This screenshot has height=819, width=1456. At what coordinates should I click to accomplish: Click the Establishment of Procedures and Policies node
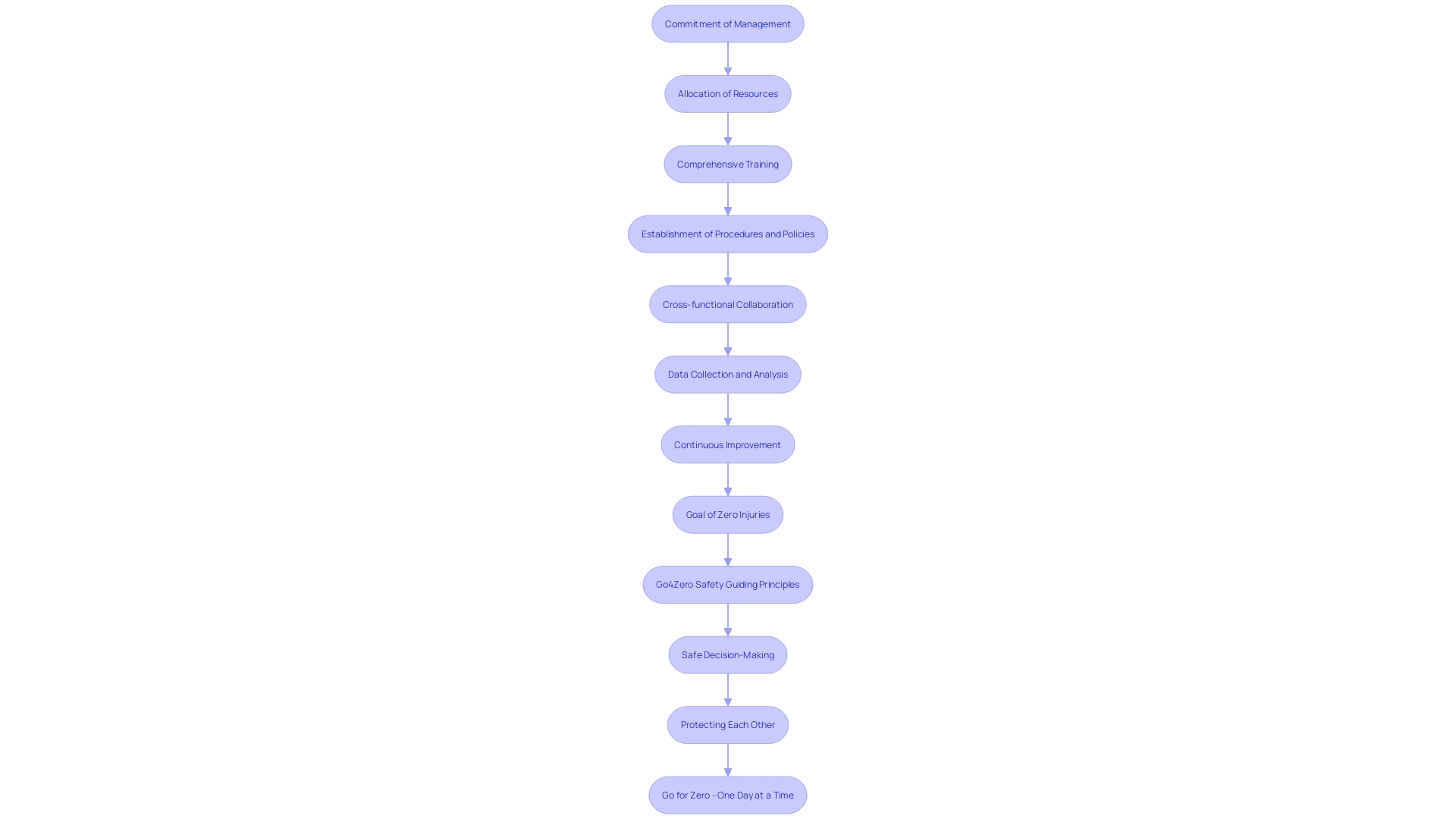[728, 233]
